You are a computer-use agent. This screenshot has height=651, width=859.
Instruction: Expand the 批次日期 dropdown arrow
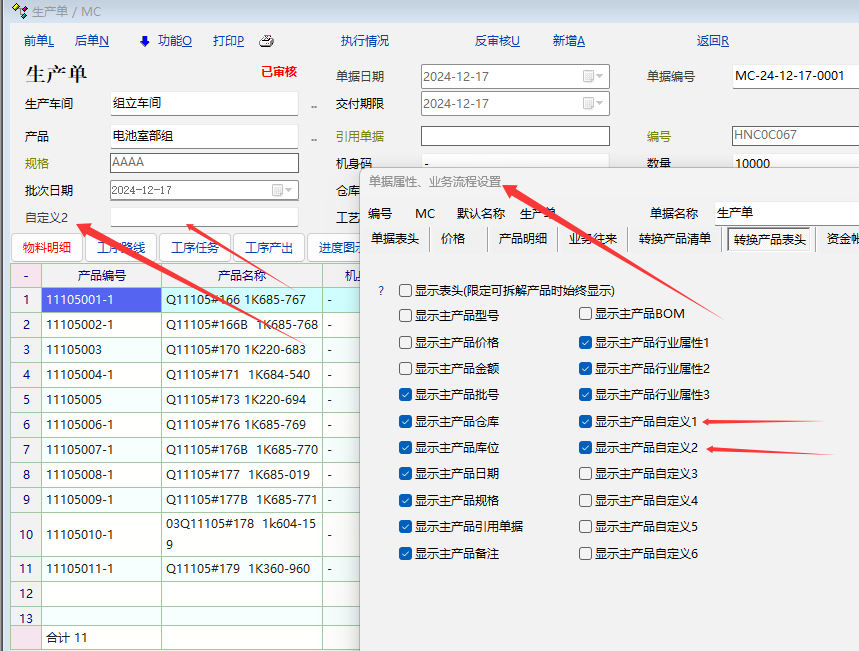(290, 190)
